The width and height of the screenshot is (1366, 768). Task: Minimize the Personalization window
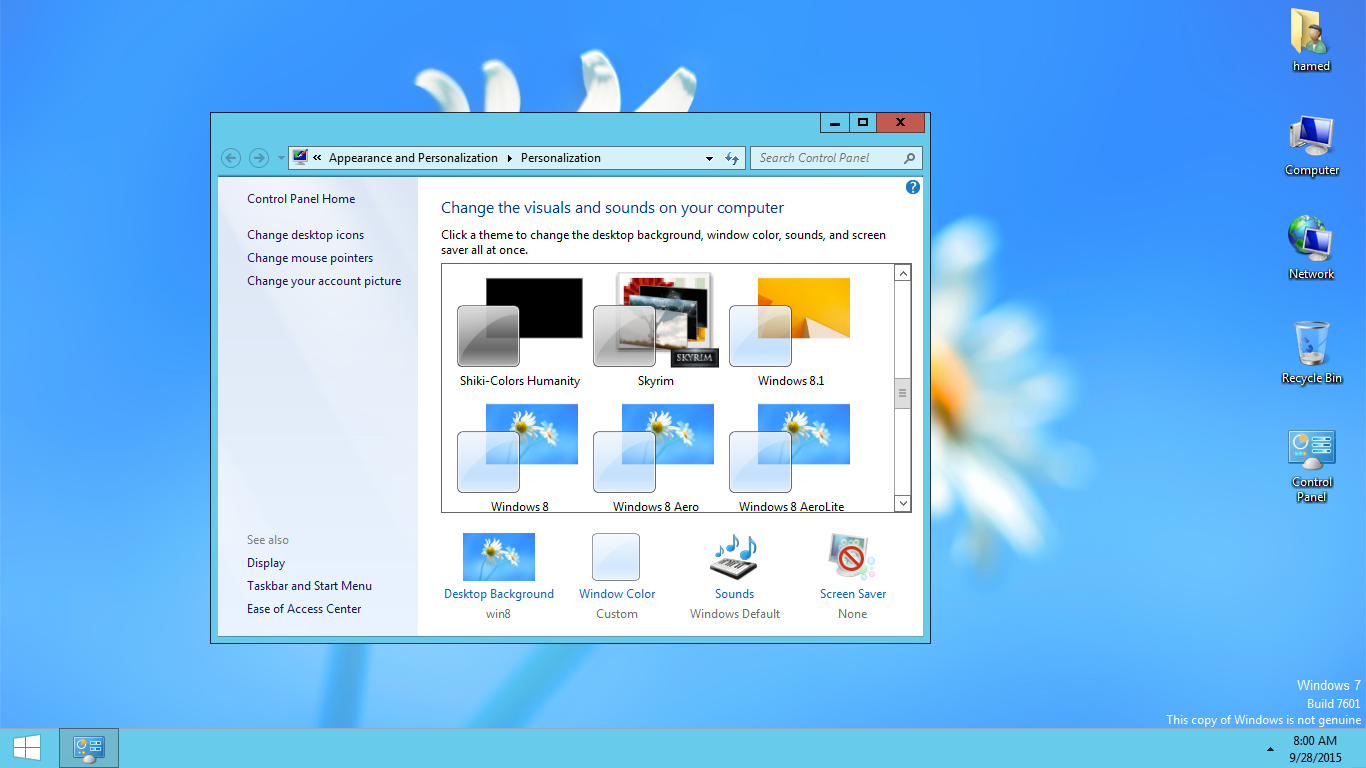point(834,123)
